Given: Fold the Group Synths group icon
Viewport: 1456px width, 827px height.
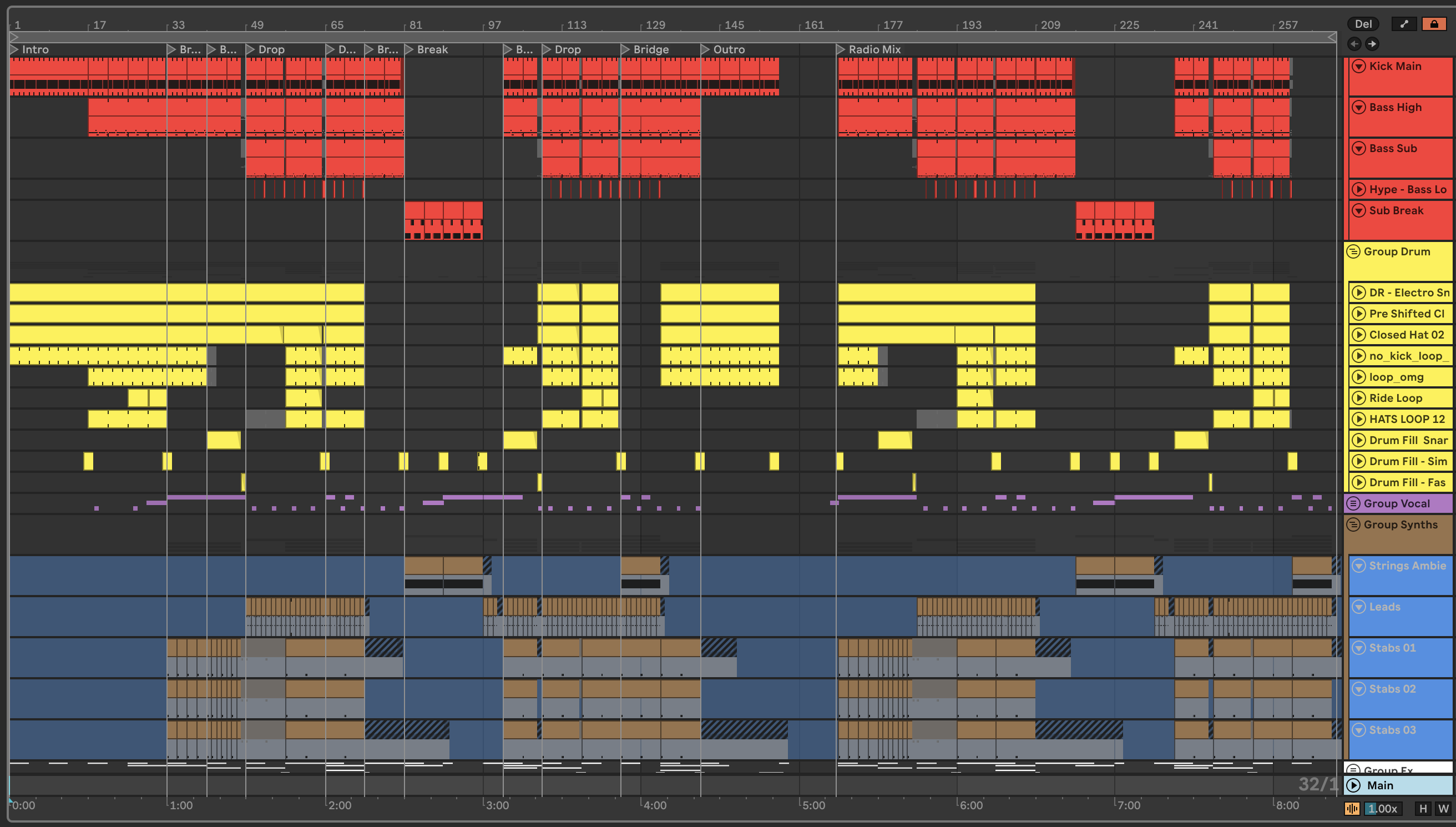Looking at the screenshot, I should point(1353,525).
